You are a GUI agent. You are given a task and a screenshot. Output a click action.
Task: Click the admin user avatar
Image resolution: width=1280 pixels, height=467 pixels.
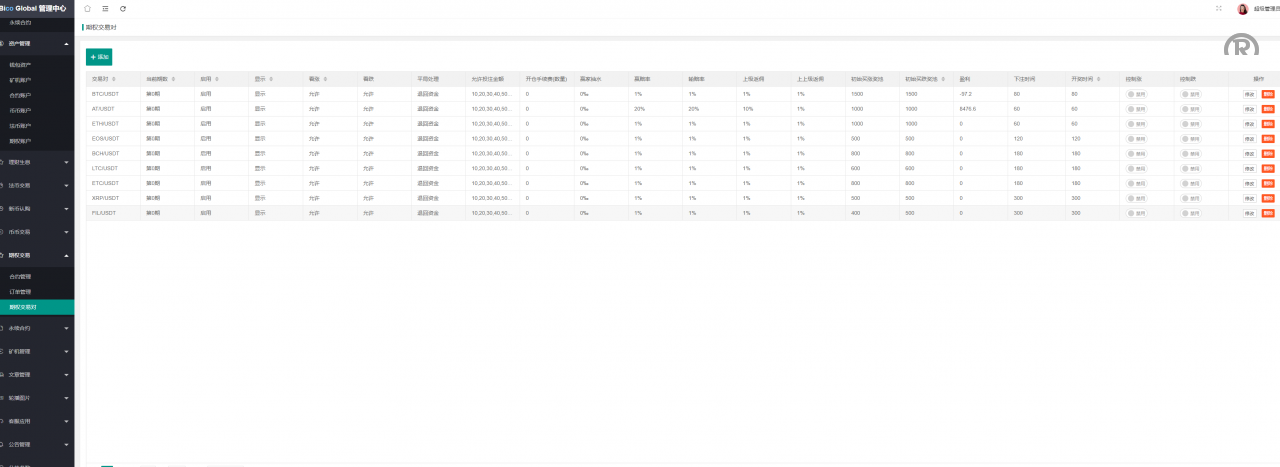coord(1243,9)
